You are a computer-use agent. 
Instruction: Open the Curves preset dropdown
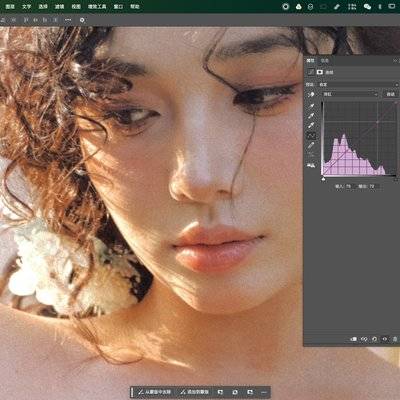(x=358, y=85)
